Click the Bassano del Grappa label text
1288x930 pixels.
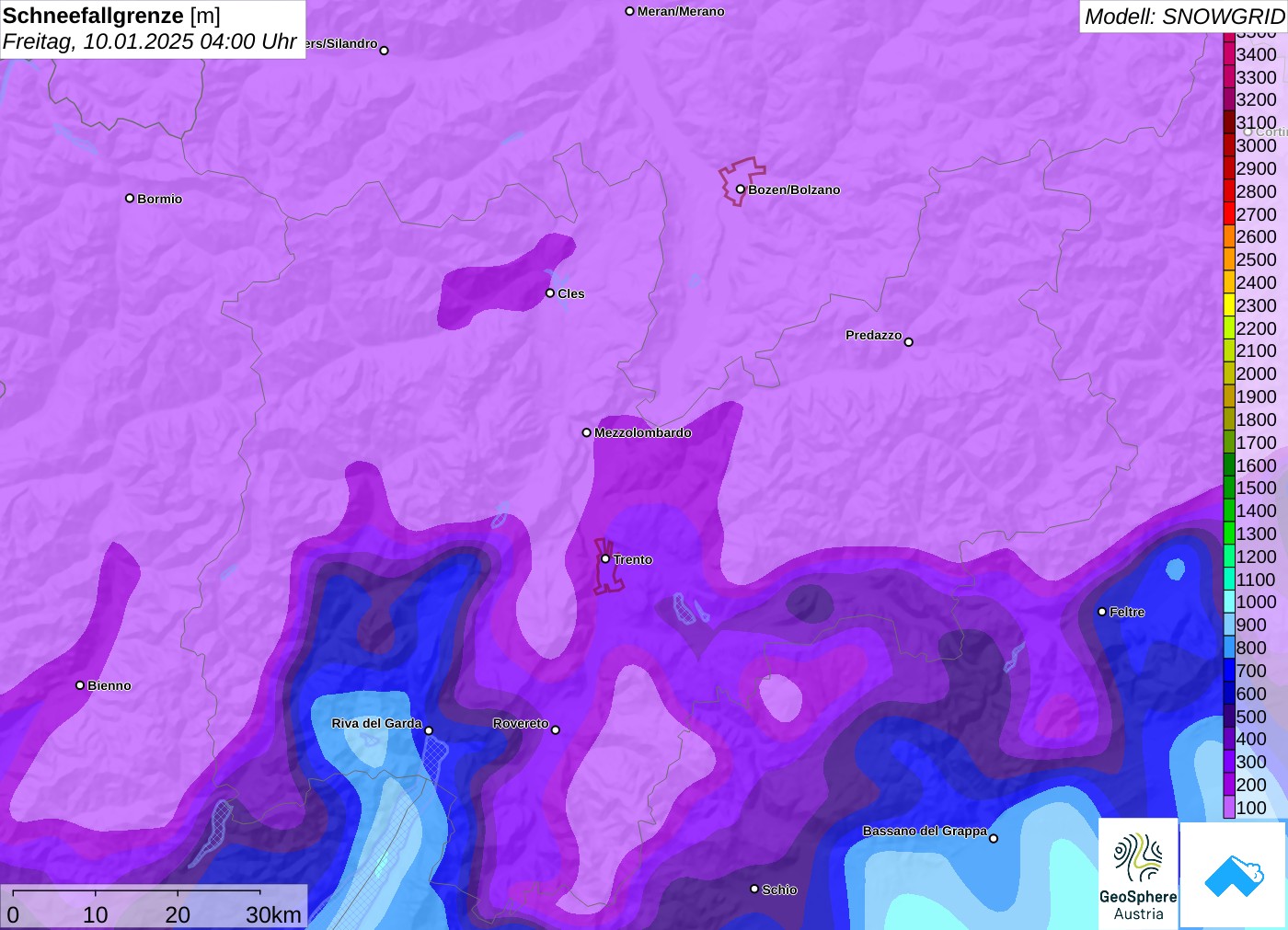tap(925, 831)
